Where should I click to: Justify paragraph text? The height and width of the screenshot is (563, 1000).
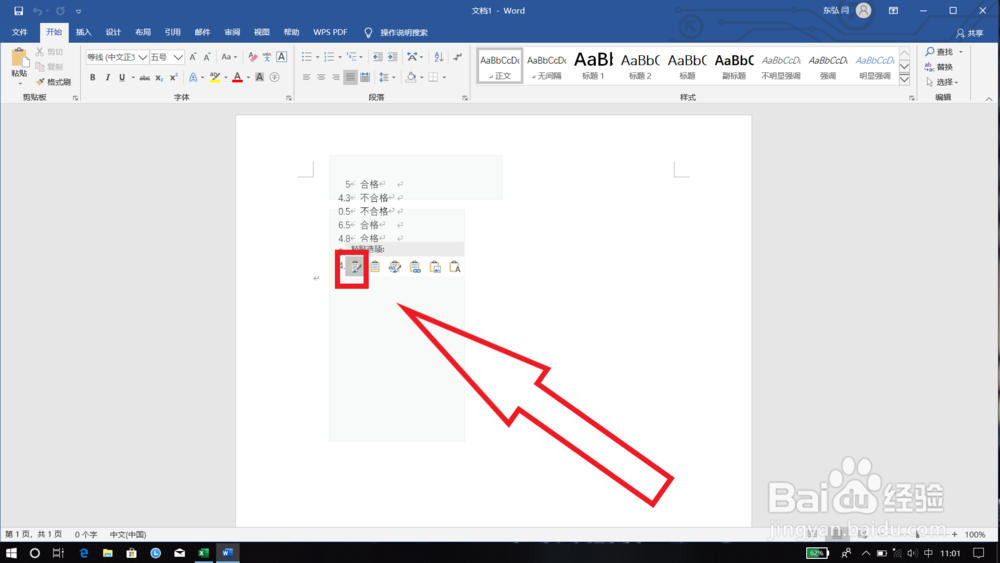tap(350, 78)
